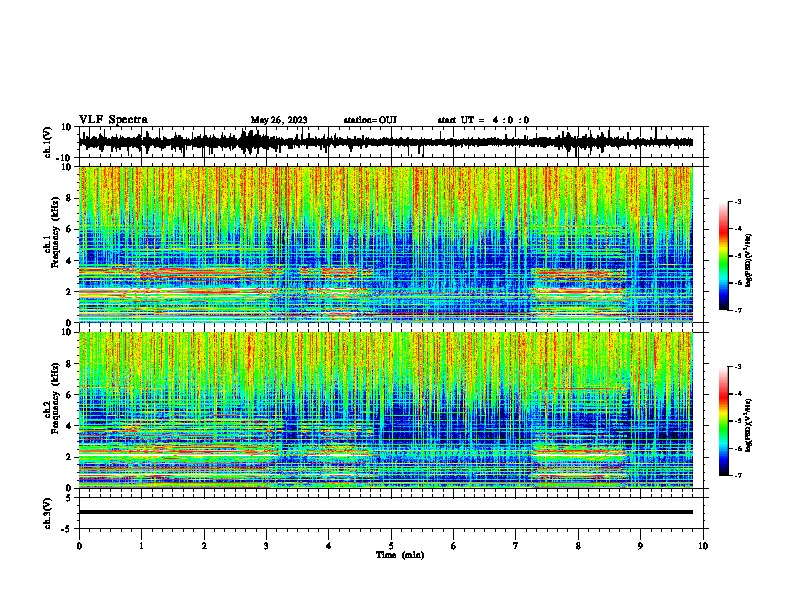Screen dimensions: 792x612
Task: Click the "ch.3(V)" axis label
Action: (x=48, y=514)
